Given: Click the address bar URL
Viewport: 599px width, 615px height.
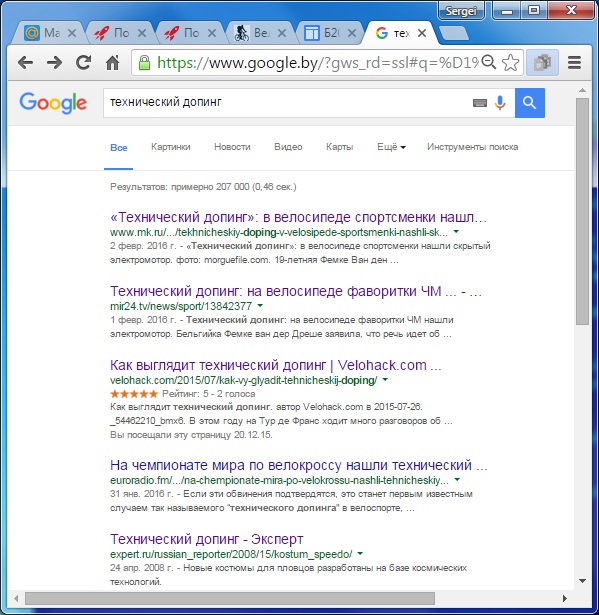Looking at the screenshot, I should point(317,62).
